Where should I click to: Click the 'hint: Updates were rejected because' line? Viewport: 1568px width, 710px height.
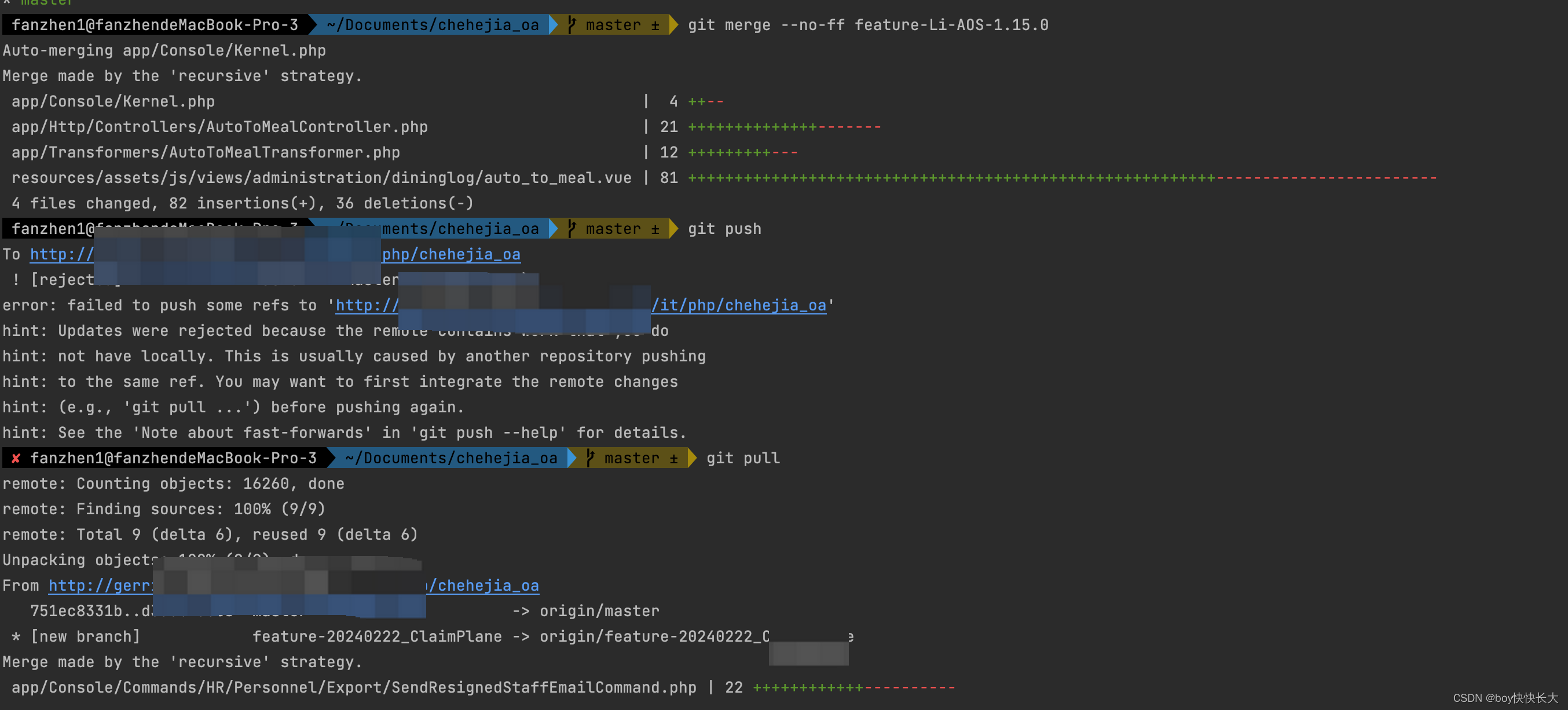click(x=335, y=331)
